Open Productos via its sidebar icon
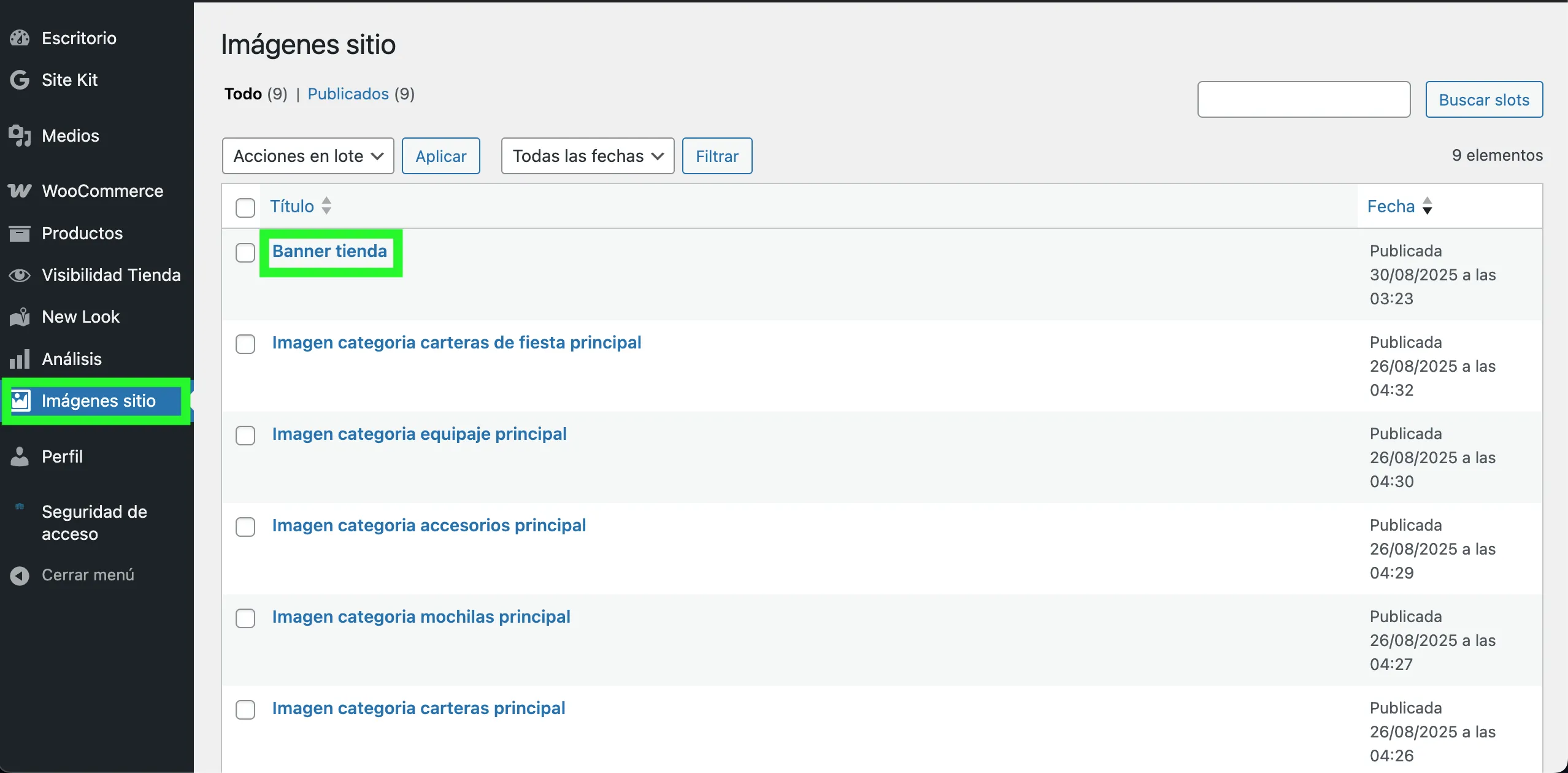1568x773 pixels. (x=19, y=233)
